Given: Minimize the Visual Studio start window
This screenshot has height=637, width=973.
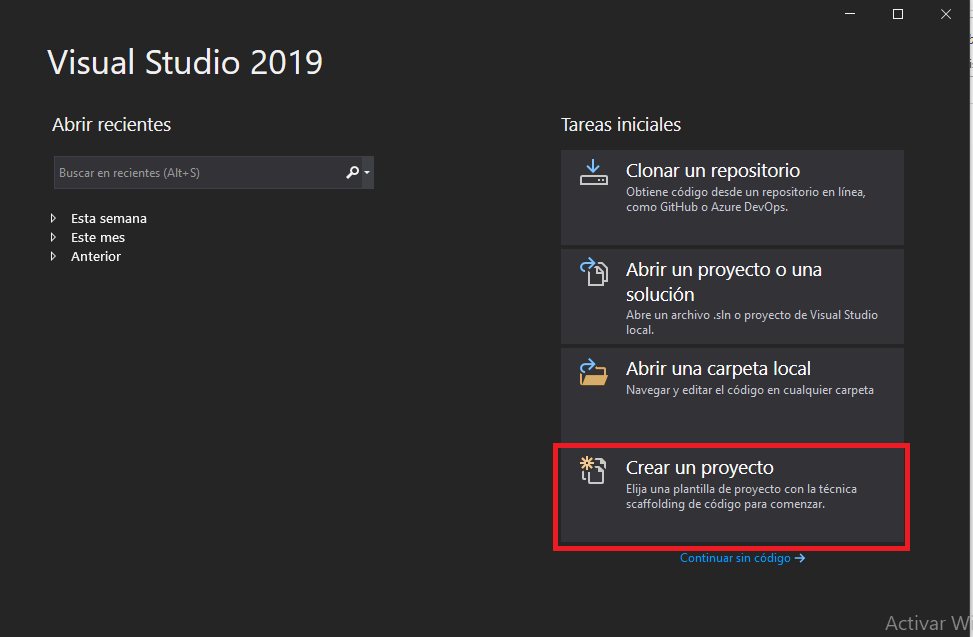Looking at the screenshot, I should tap(850, 14).
